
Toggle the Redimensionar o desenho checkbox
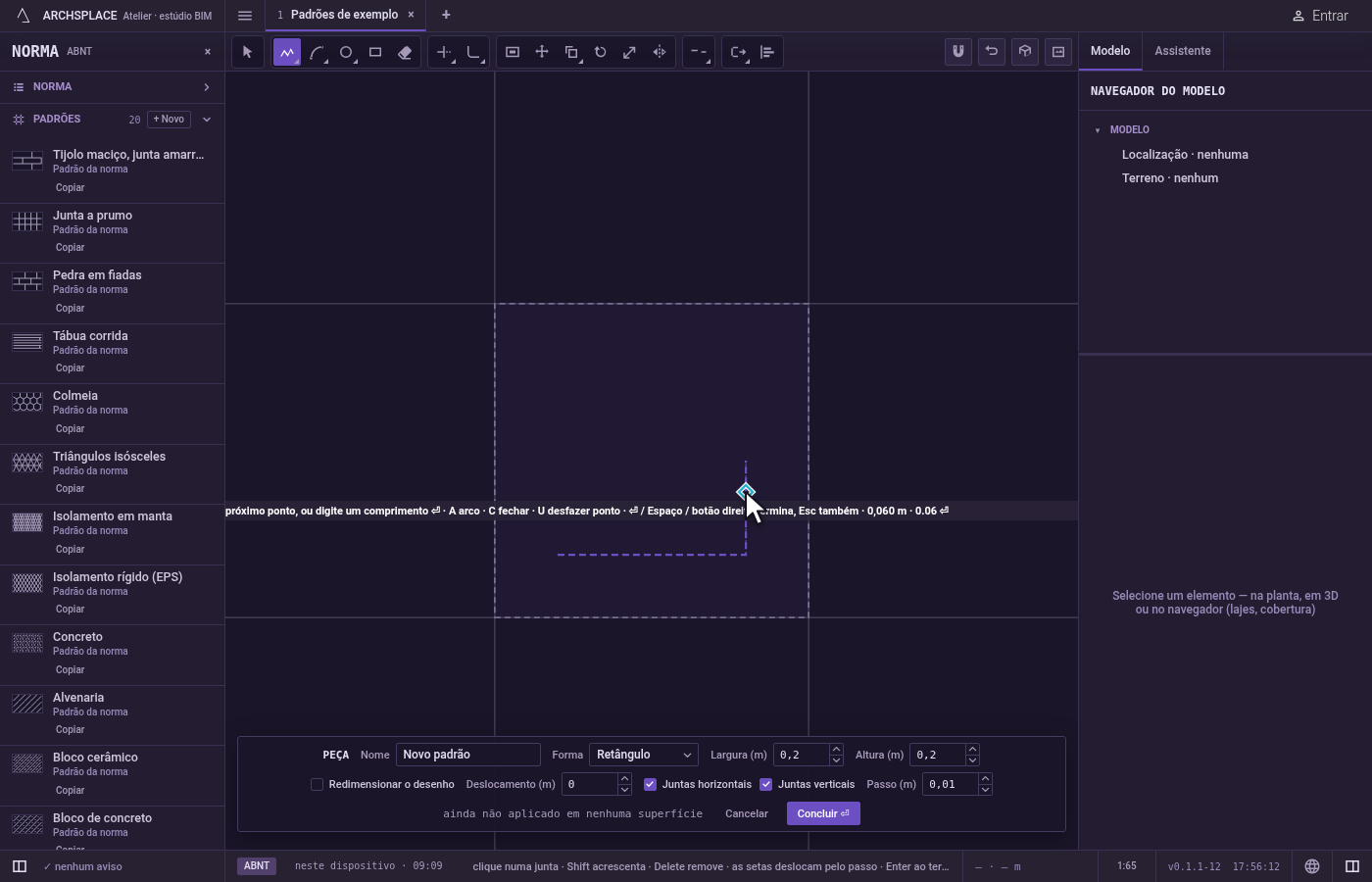317,784
